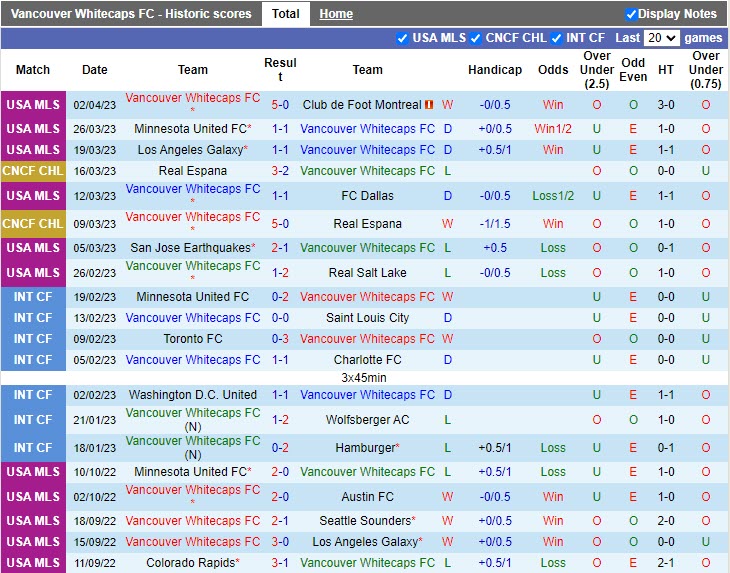Open the Club de Foot Montreal team link
Viewport: 730px width, 573px height.
tap(361, 105)
